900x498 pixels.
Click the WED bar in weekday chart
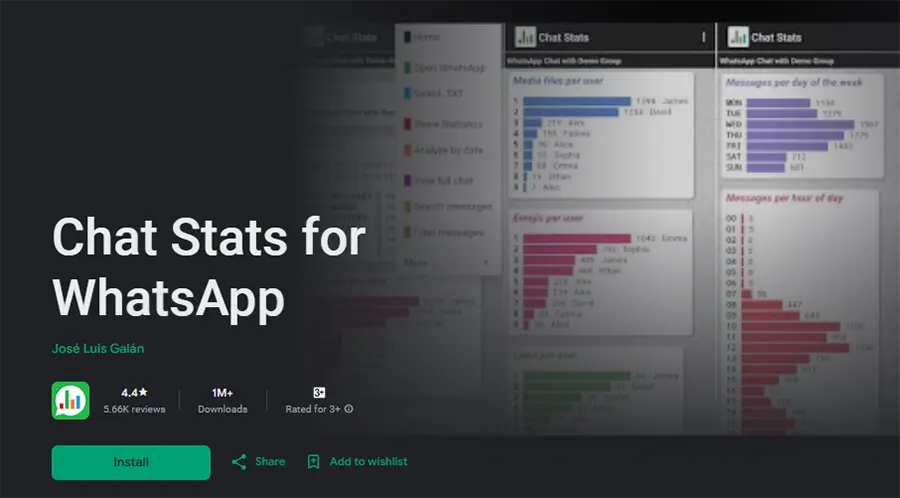coord(801,124)
